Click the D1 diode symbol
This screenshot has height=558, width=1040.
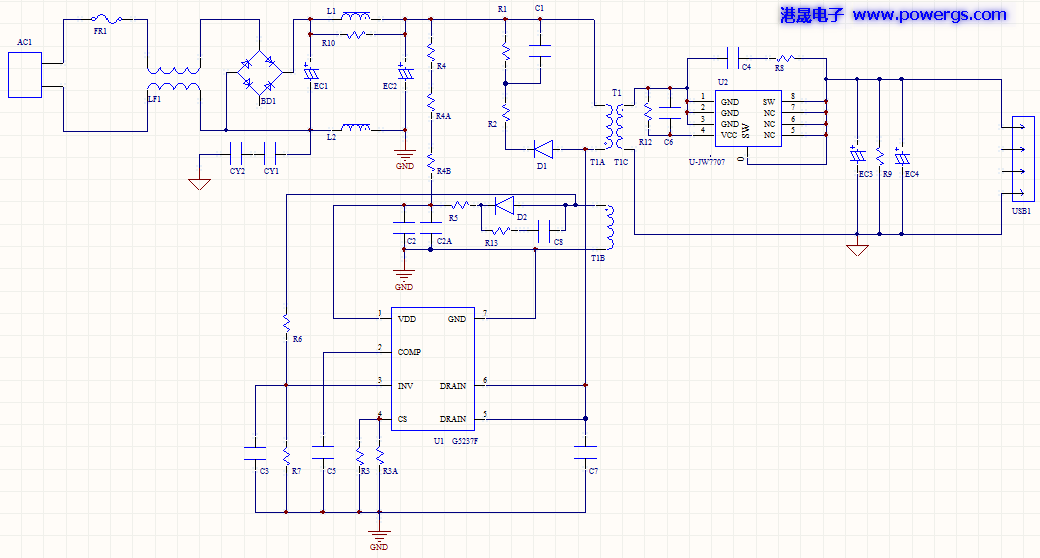[544, 148]
